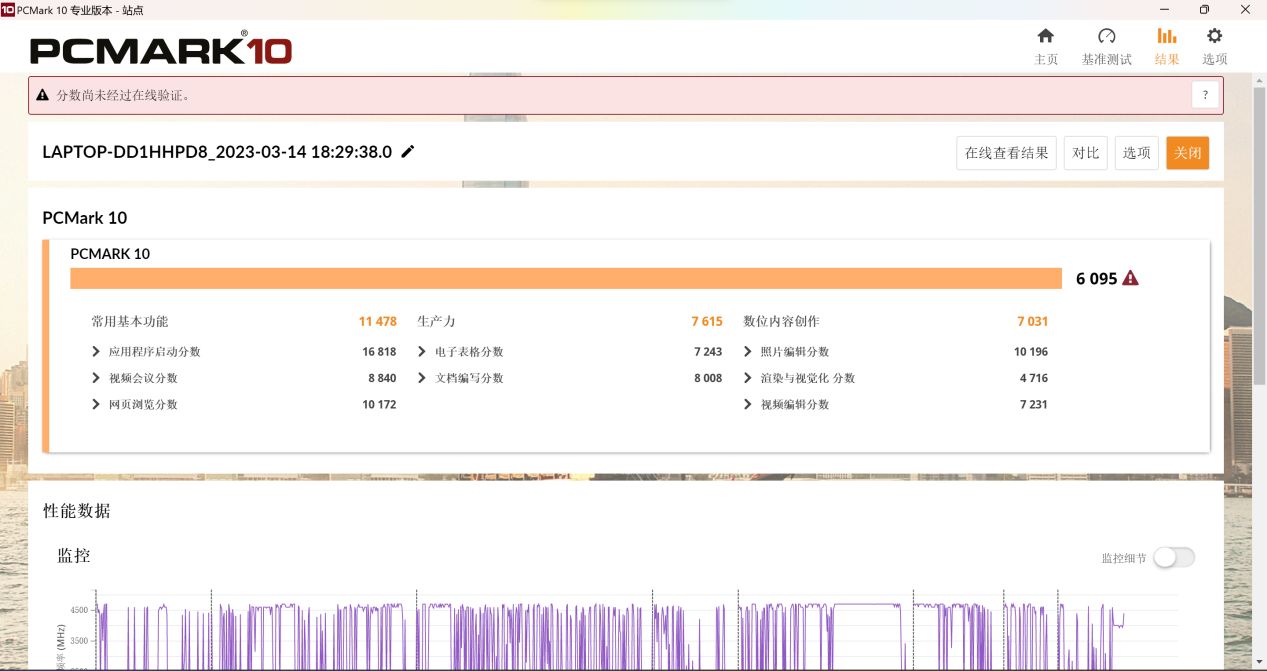The width and height of the screenshot is (1267, 671).
Task: Click the question mark help icon
Action: 1205,95
